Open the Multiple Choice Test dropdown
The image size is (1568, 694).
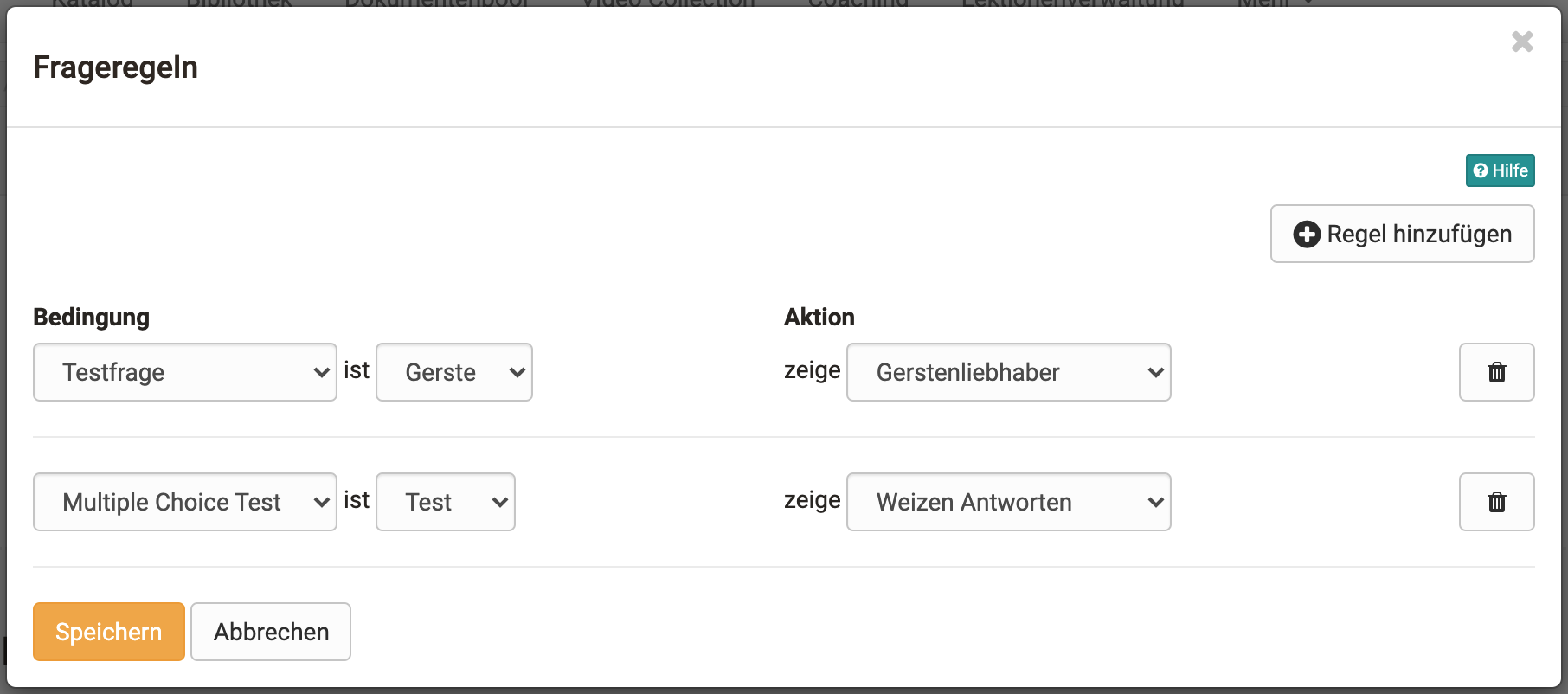(x=185, y=502)
